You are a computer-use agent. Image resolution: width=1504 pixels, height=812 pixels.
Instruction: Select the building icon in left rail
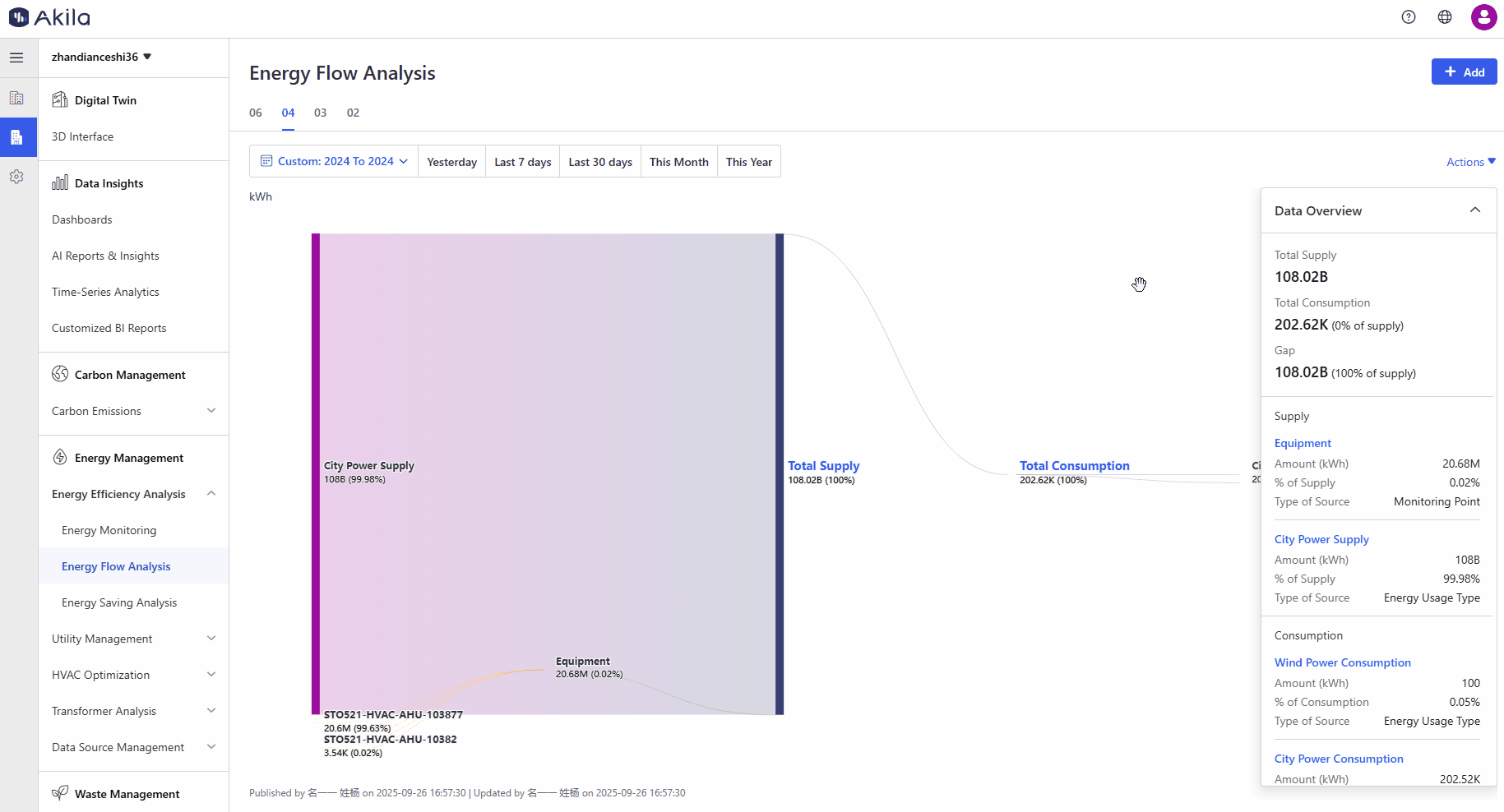[16, 98]
